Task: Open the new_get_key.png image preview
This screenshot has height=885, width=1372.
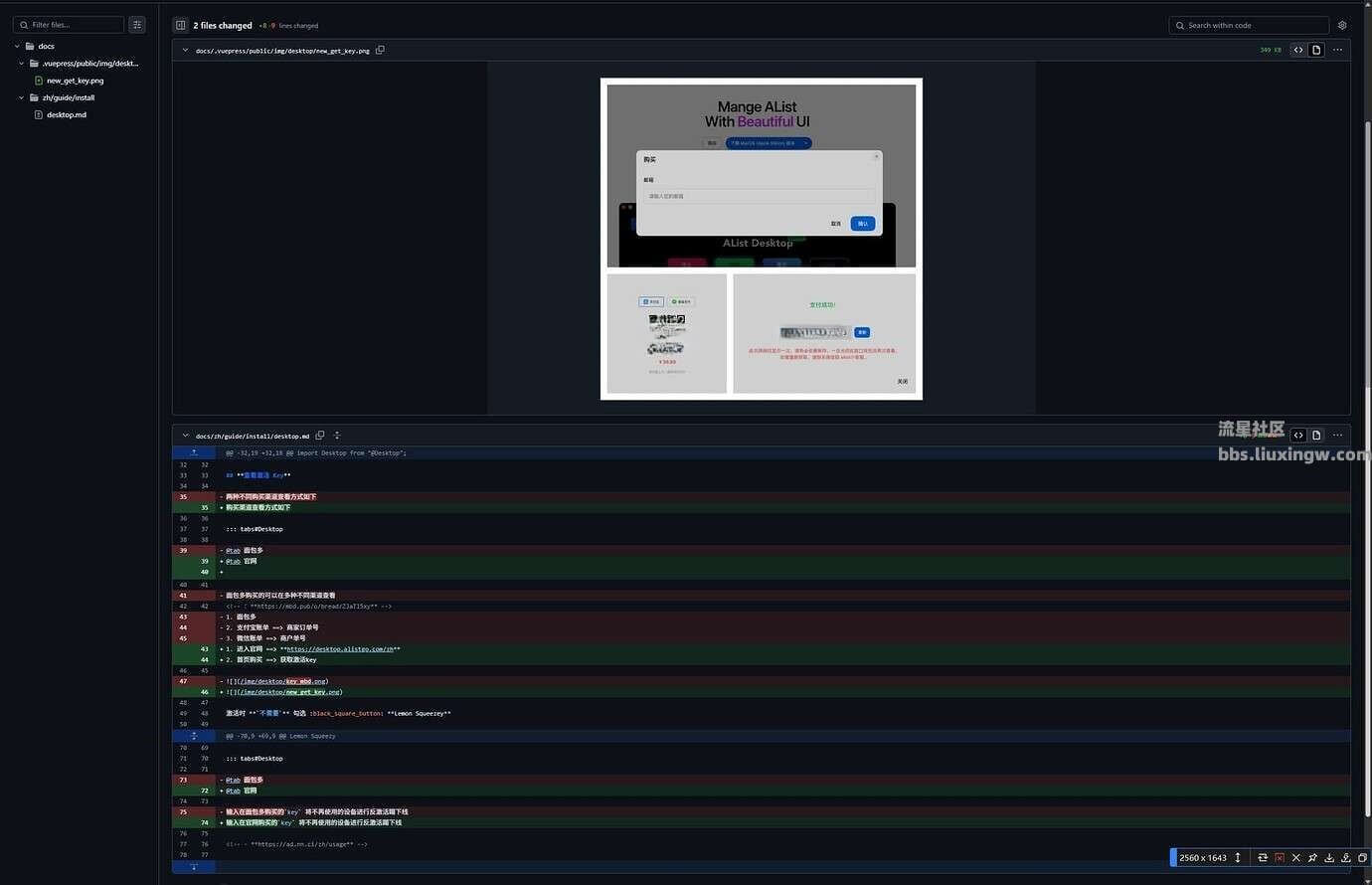Action: 762,239
